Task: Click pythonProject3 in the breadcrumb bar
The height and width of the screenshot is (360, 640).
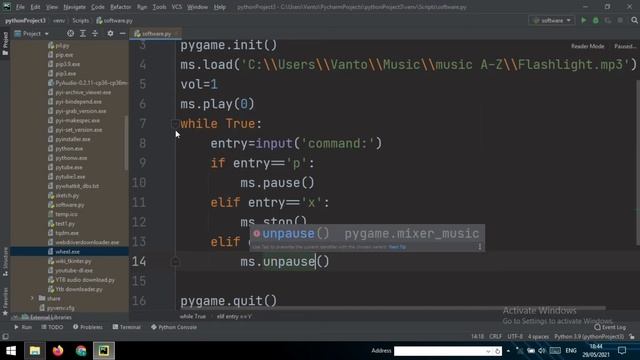Action: [x=25, y=20]
